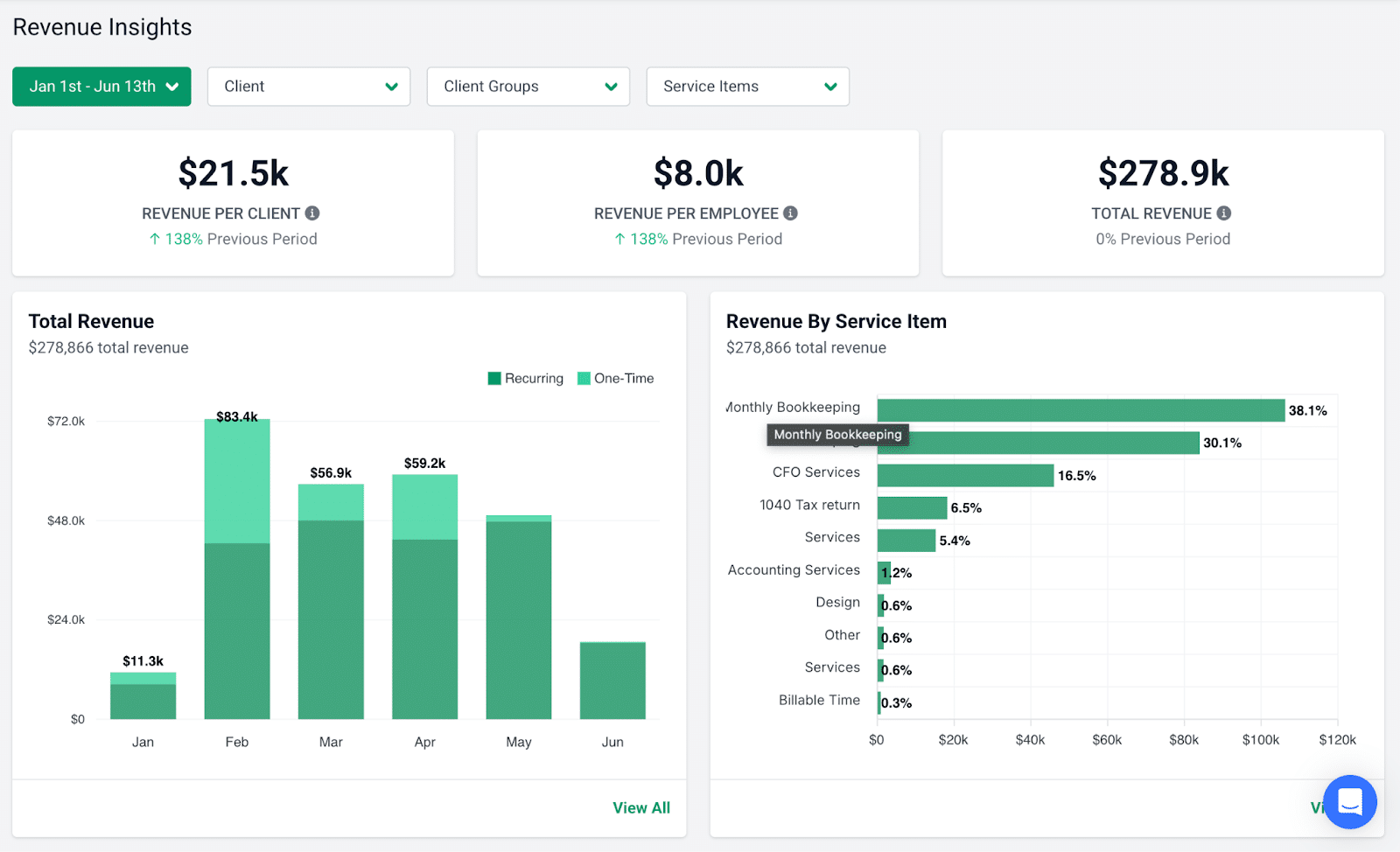Screen dimensions: 1400x852
Task: Open the chat support bubble
Action: [x=1349, y=801]
